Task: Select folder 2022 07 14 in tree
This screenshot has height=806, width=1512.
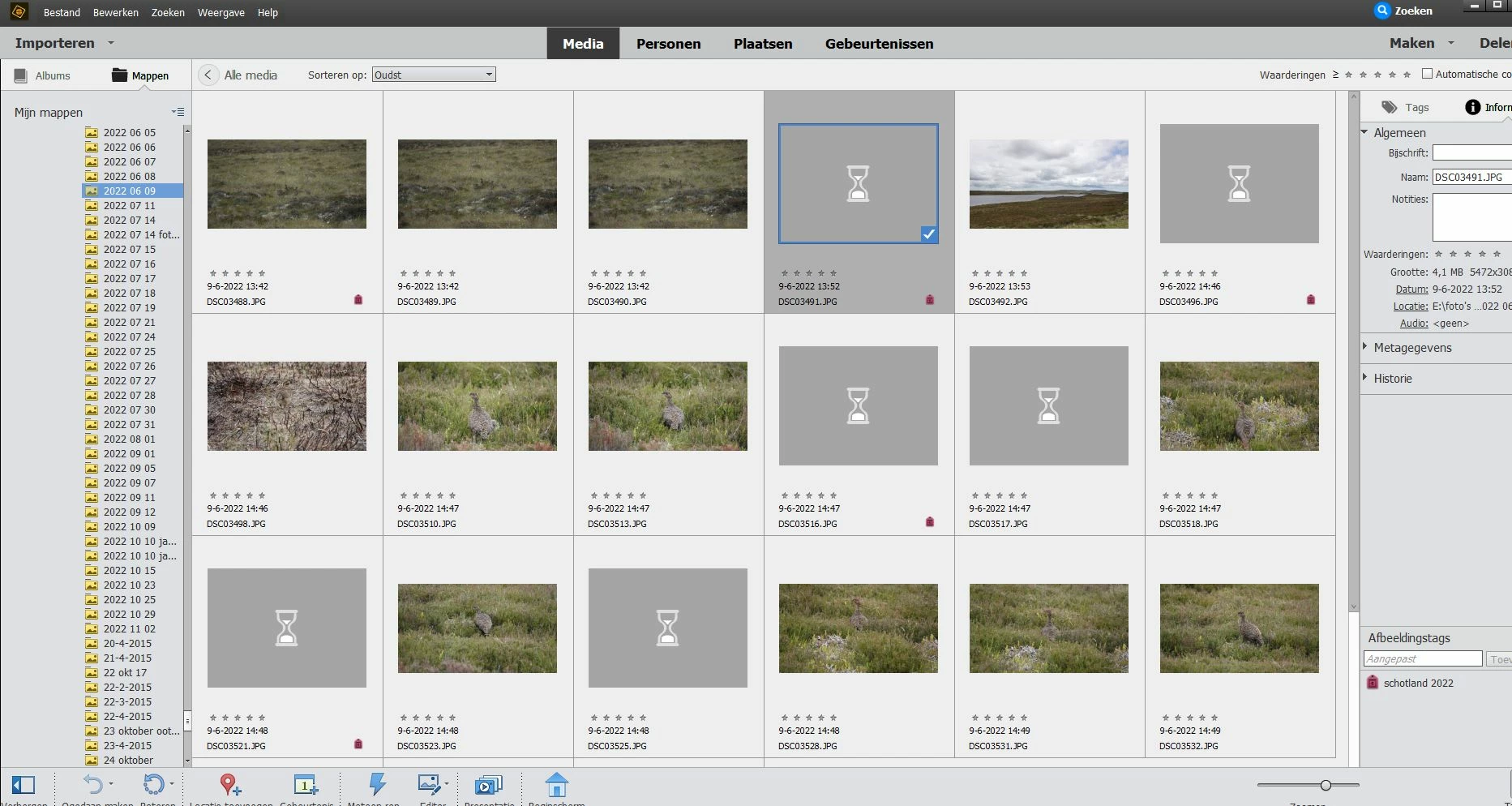Action: point(130,221)
